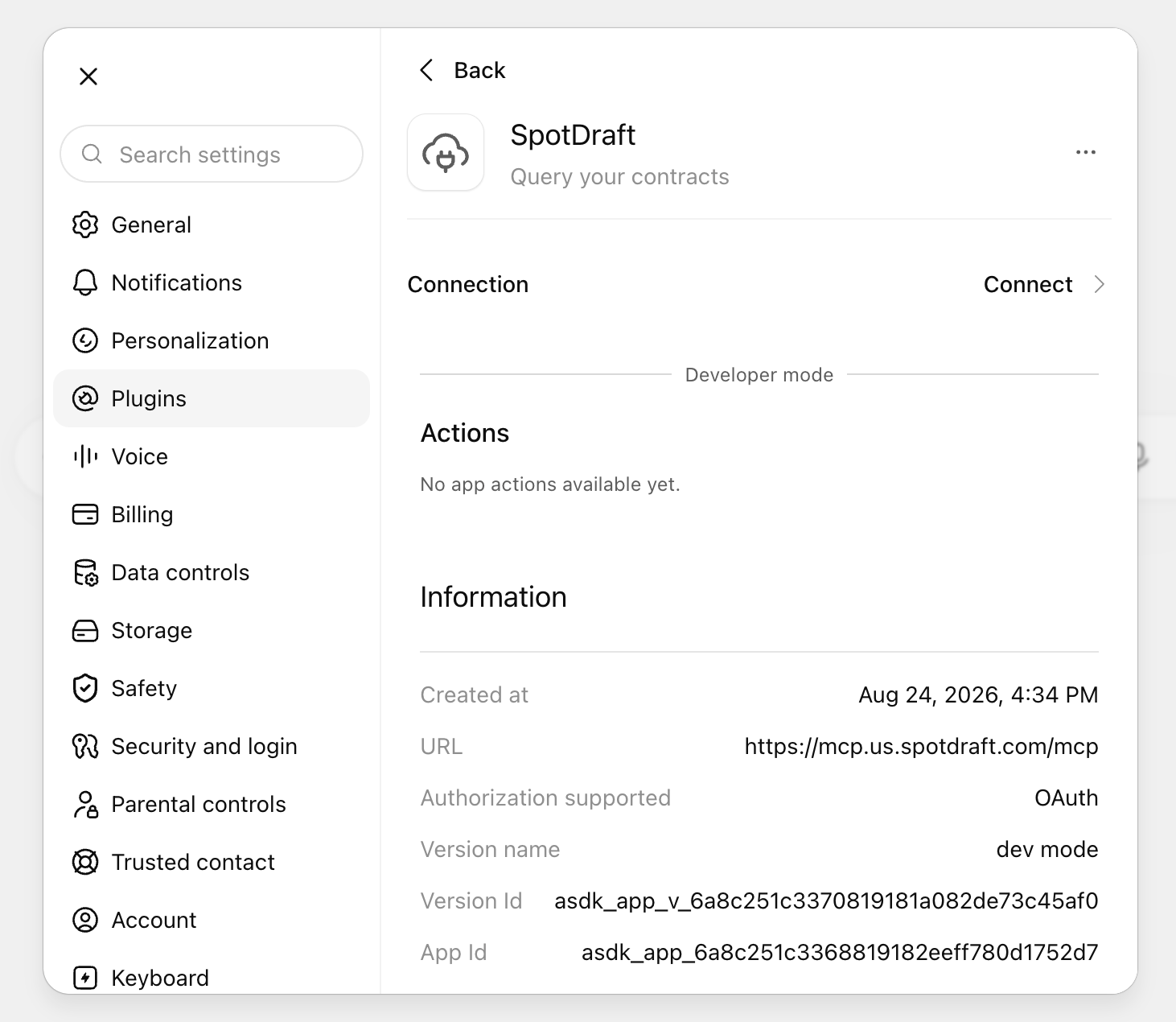
Task: Open the Billing section
Action: point(212,514)
